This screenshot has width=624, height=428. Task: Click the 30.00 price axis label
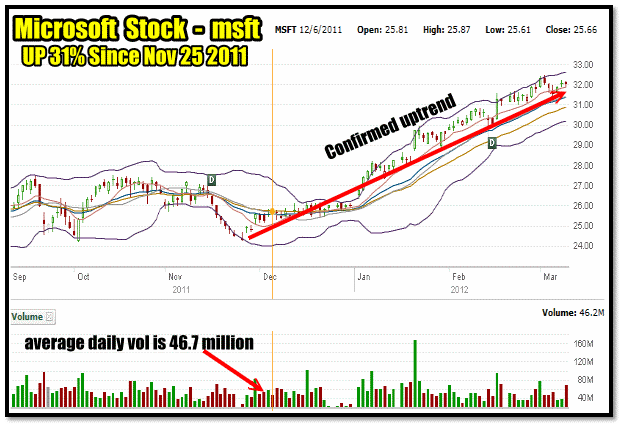[x=583, y=125]
